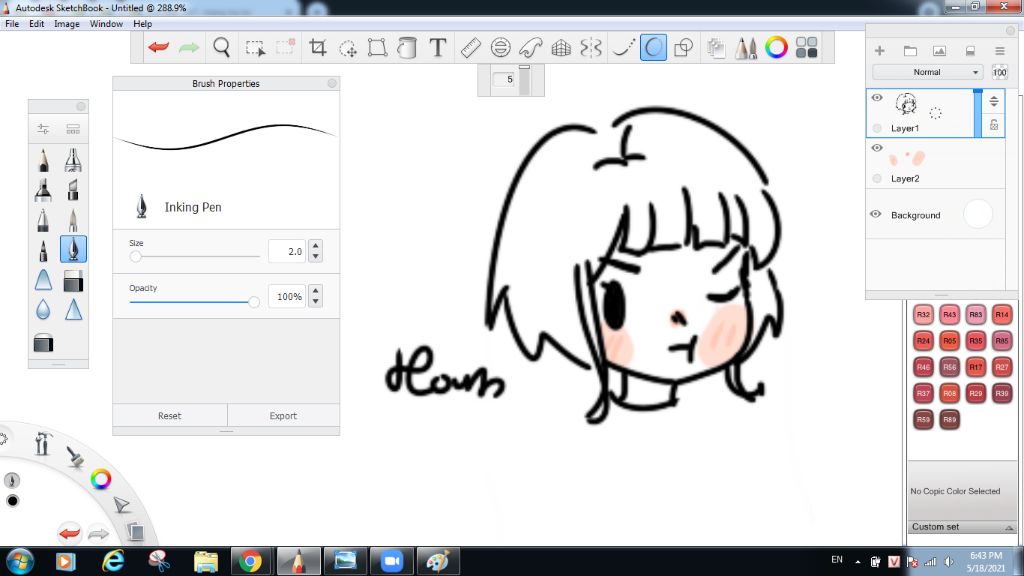Add a new layer group folder
This screenshot has height=576, width=1024.
click(910, 50)
